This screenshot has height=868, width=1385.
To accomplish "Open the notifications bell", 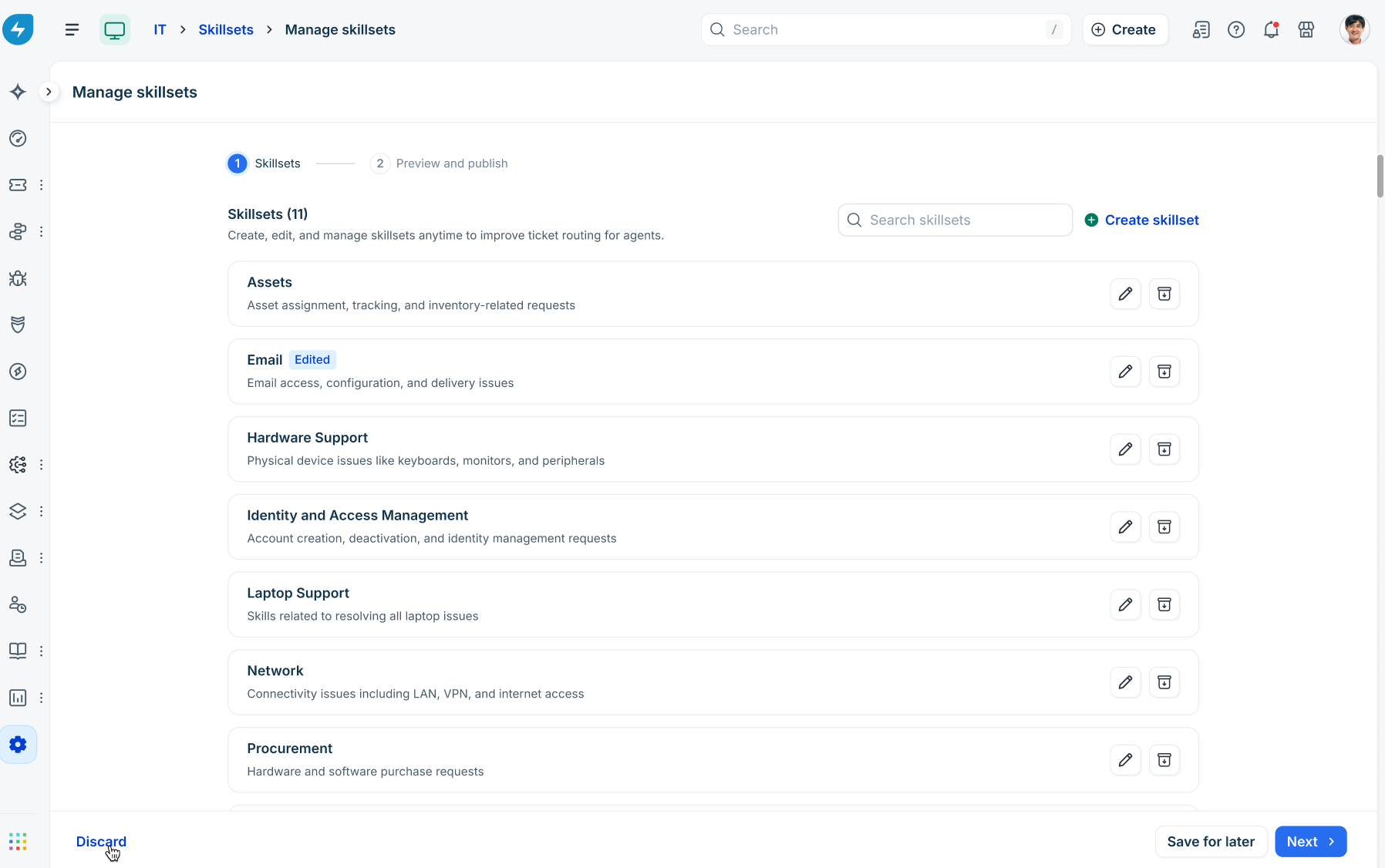I will click(x=1271, y=29).
